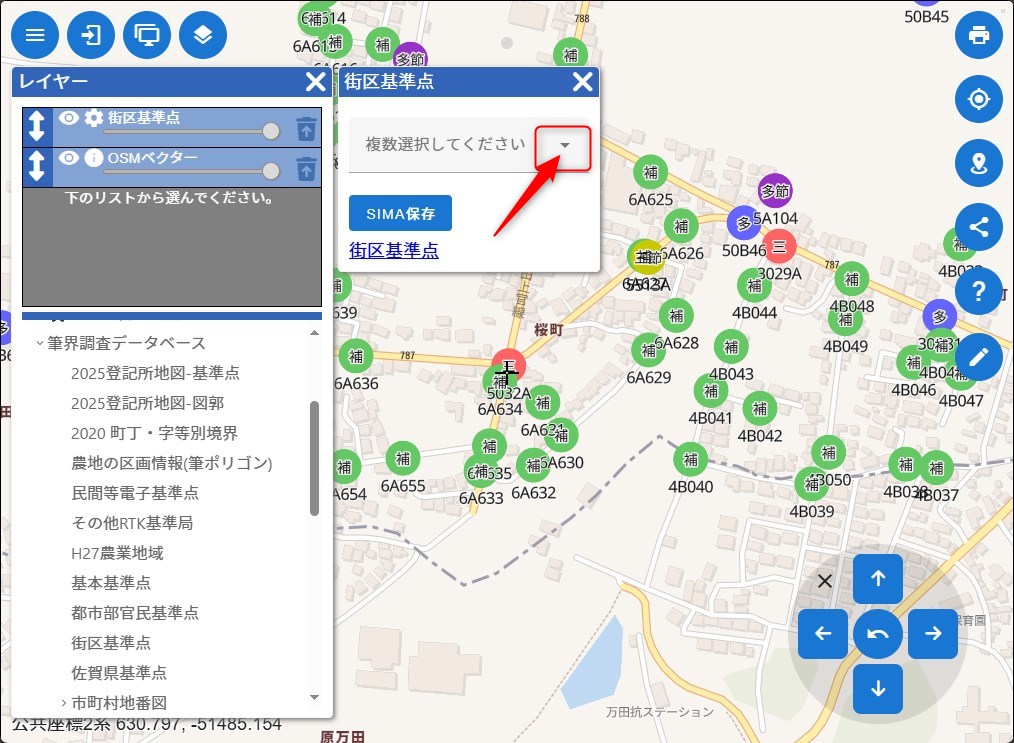Delete the 街区基準点 layer with trash icon

(x=306, y=128)
